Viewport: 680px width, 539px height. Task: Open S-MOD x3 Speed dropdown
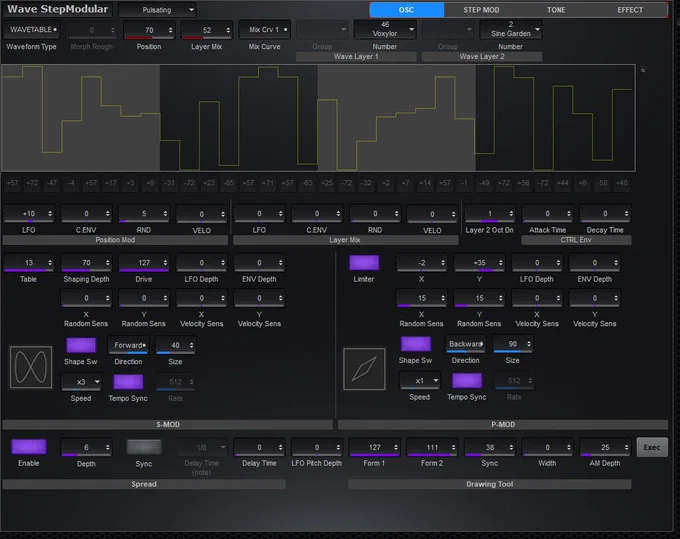(x=81, y=382)
